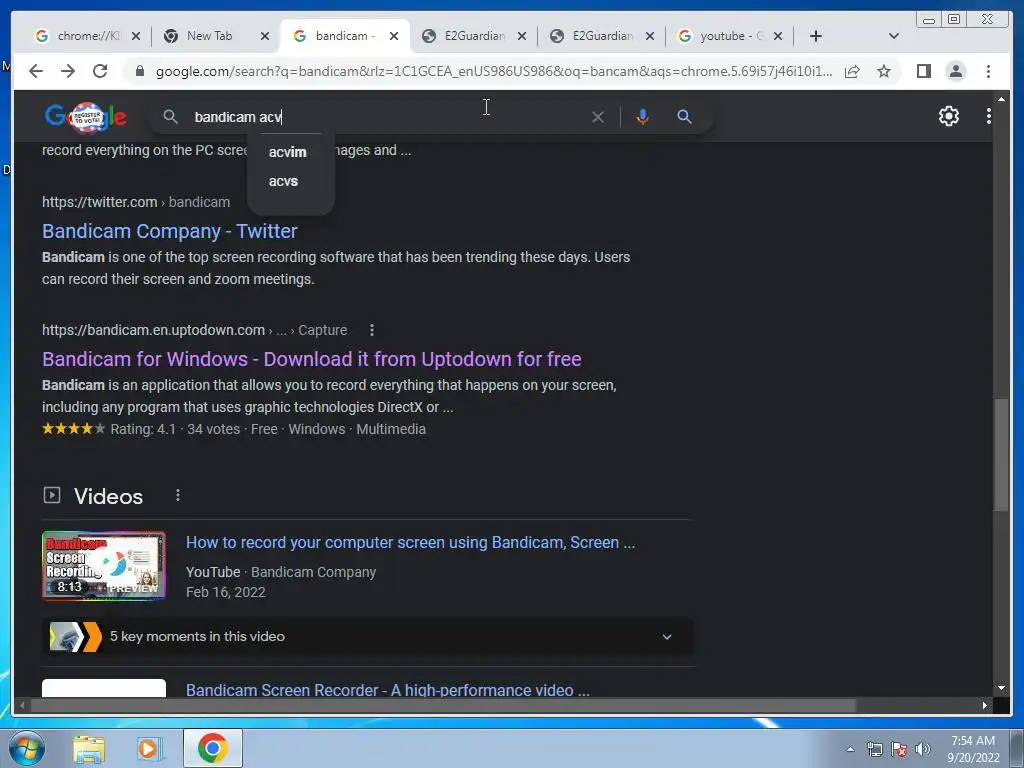Click the Chrome address bar URL
Image resolution: width=1024 pixels, height=768 pixels.
point(494,71)
